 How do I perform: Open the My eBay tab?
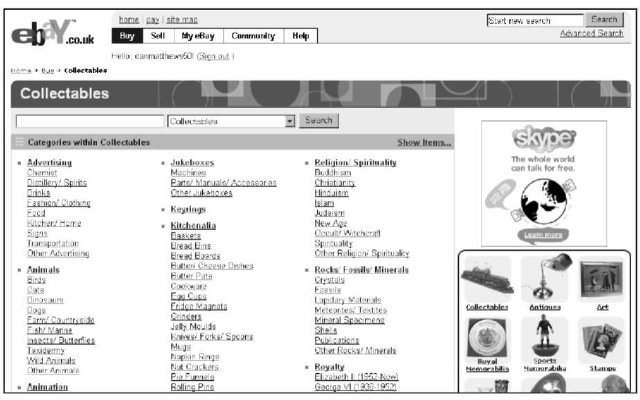[x=198, y=36]
